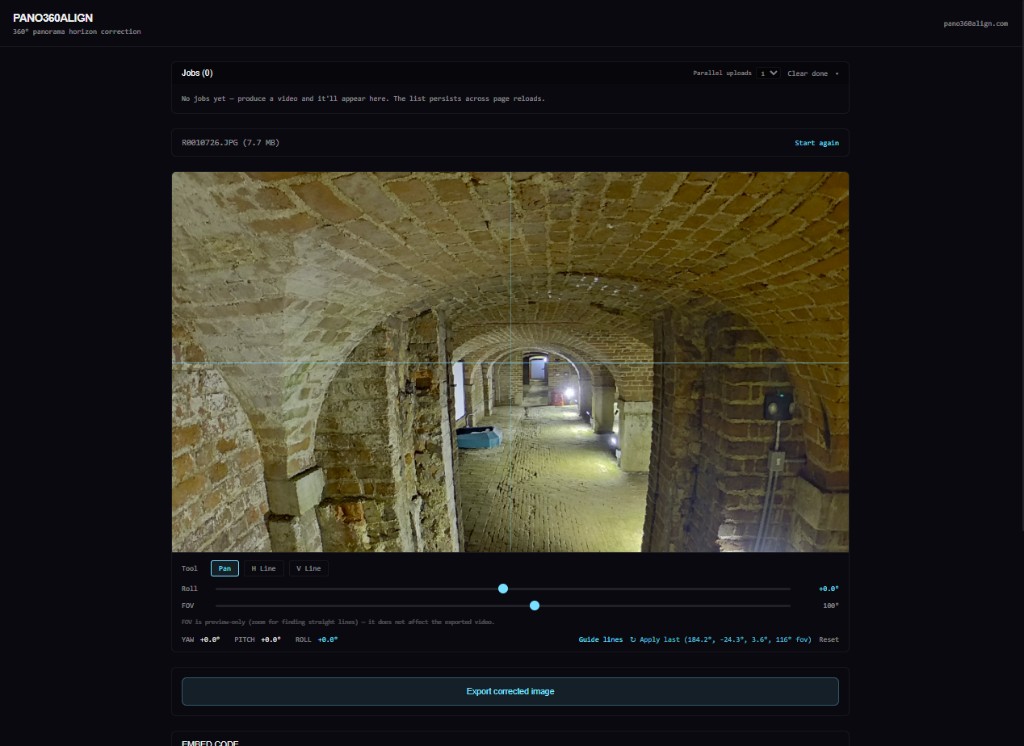Click the EMBED CODE heading
This screenshot has height=746, width=1024.
click(210, 743)
